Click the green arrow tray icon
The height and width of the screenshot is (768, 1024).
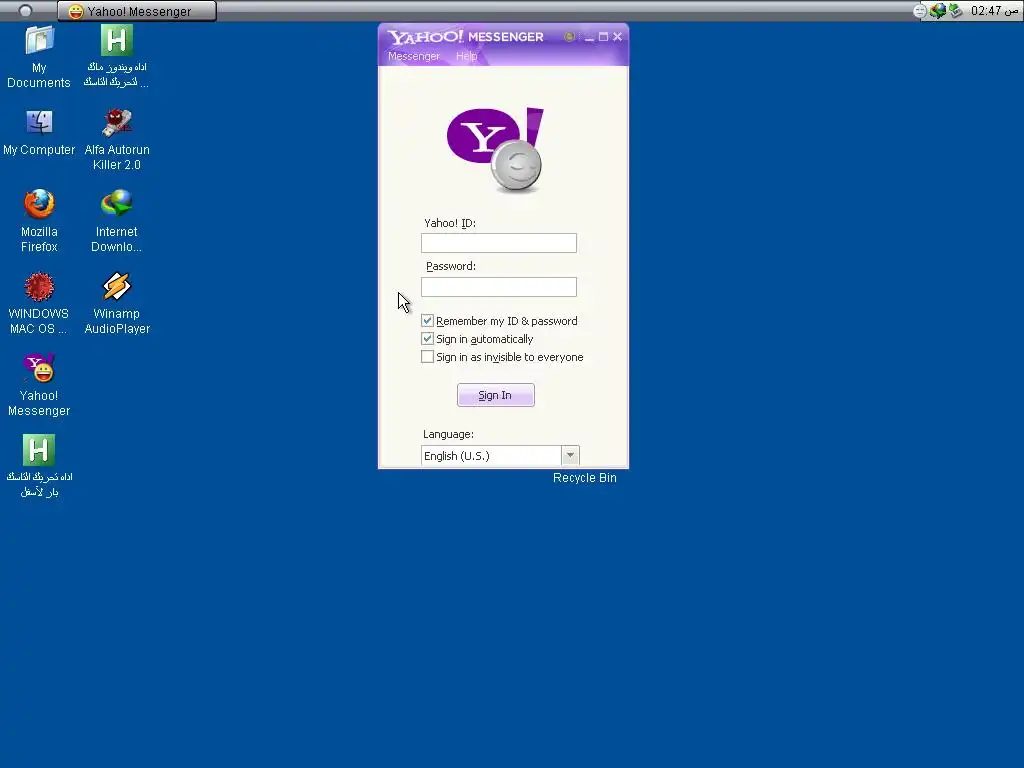pos(955,11)
